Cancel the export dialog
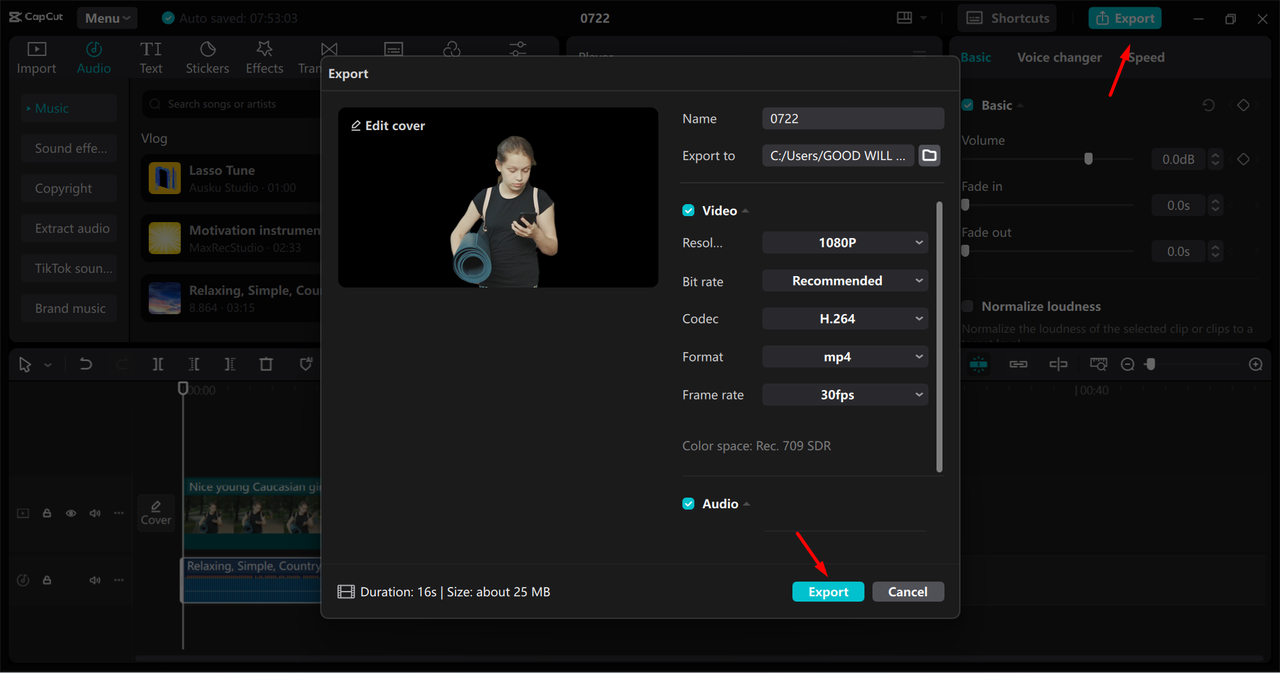 tap(908, 592)
